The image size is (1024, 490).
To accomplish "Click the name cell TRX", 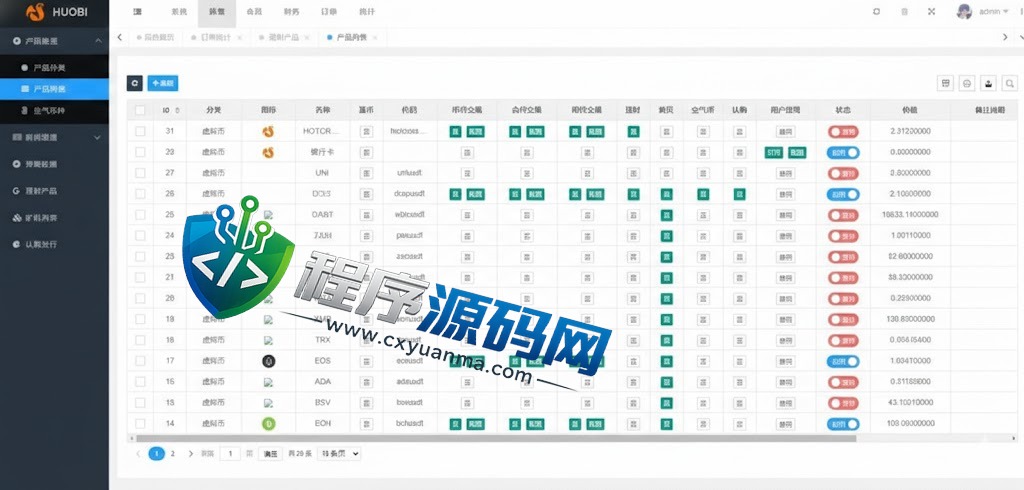I will click(x=322, y=340).
